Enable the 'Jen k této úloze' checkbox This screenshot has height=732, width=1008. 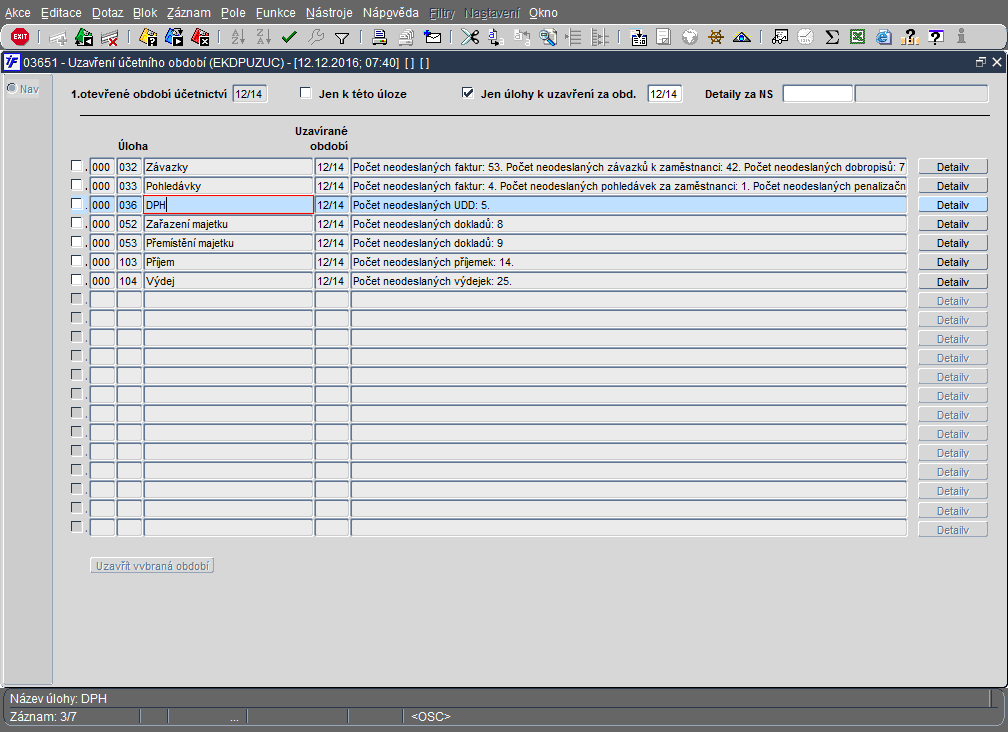pyautogui.click(x=306, y=93)
